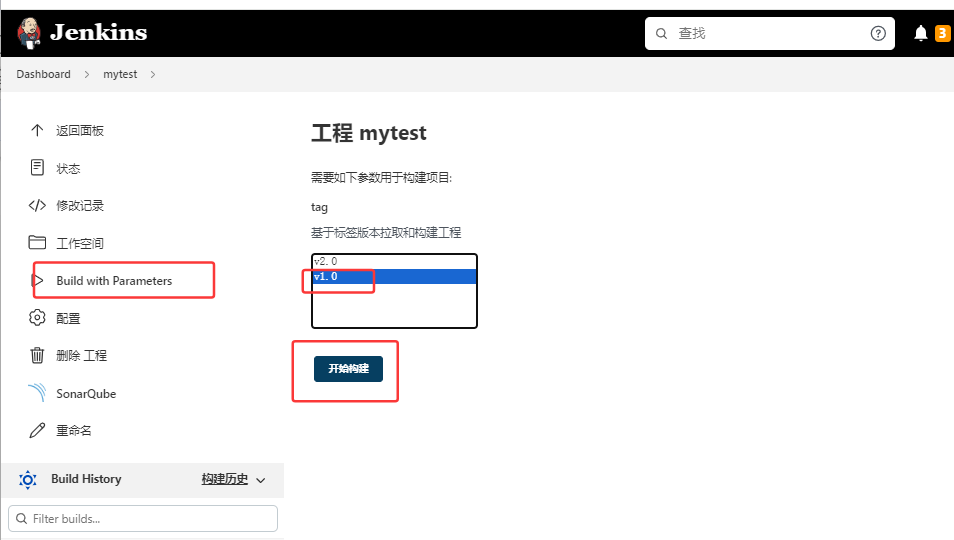Image resolution: width=954 pixels, height=540 pixels.
Task: Click the gear icon for 配置
Action: (37, 317)
